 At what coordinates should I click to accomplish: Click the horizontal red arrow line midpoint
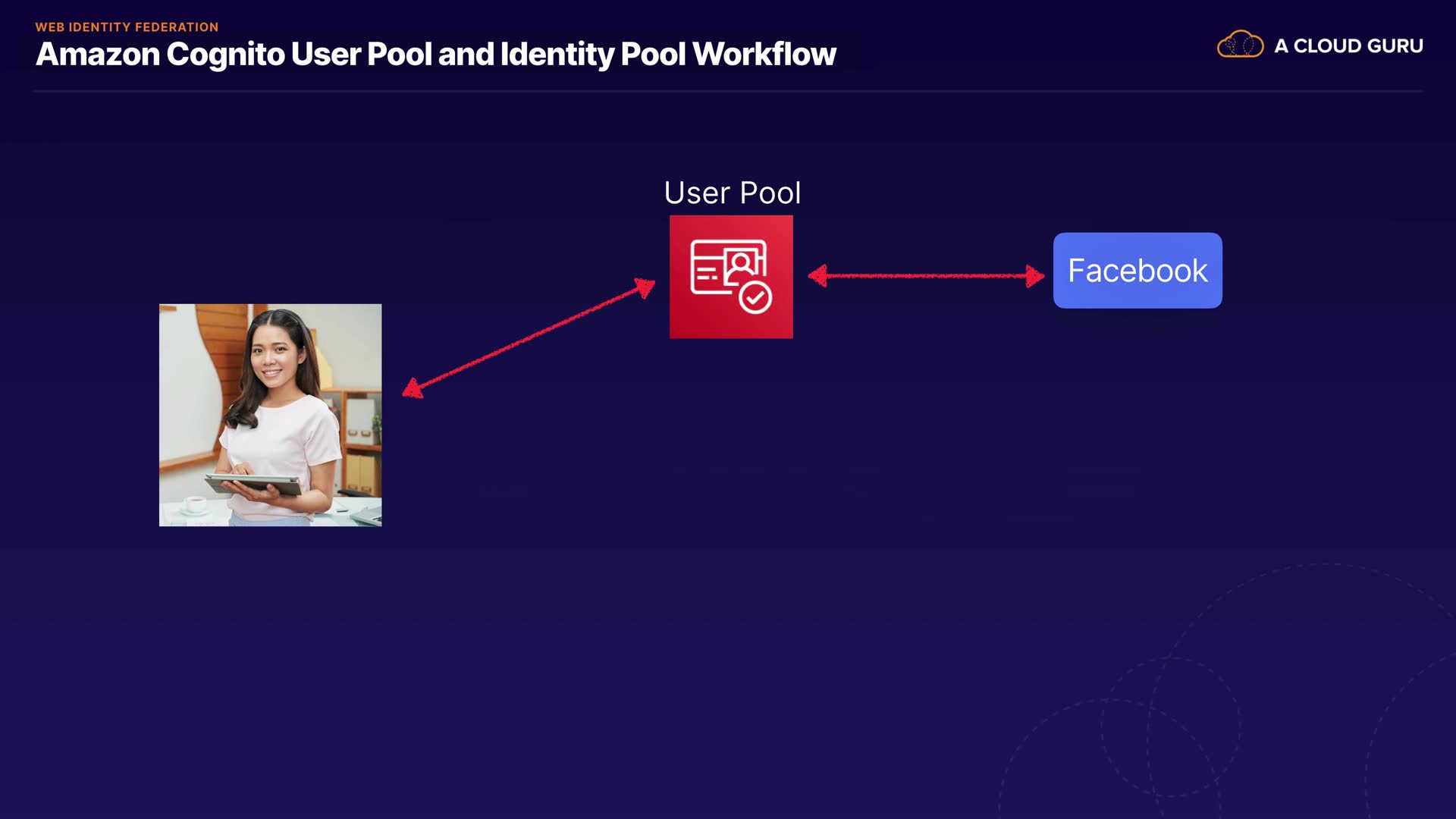coord(926,276)
